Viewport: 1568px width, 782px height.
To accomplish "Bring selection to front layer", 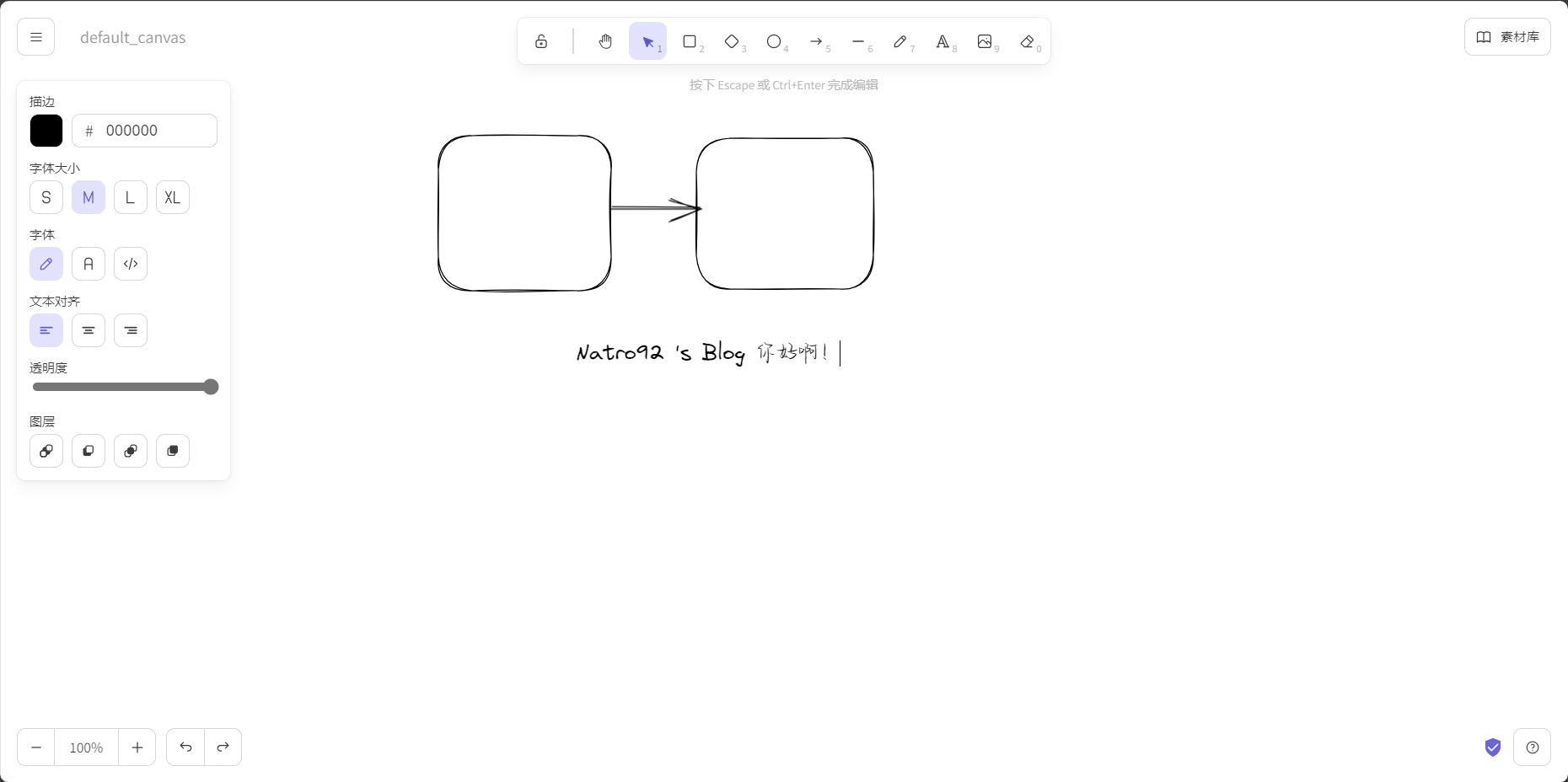I will coord(173,451).
